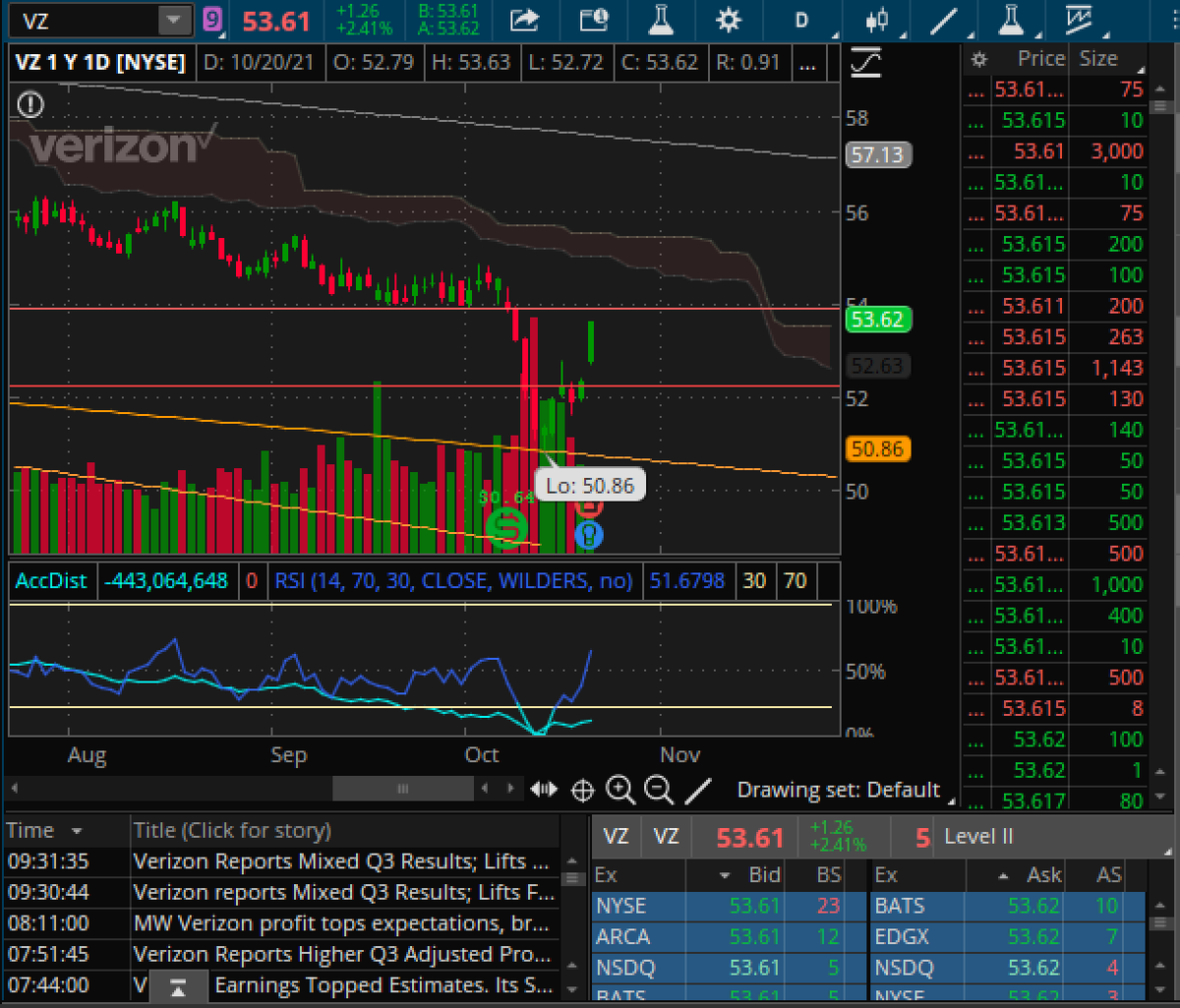This screenshot has height=1008, width=1180.
Task: Click the 30 oversold level box
Action: pos(754,581)
